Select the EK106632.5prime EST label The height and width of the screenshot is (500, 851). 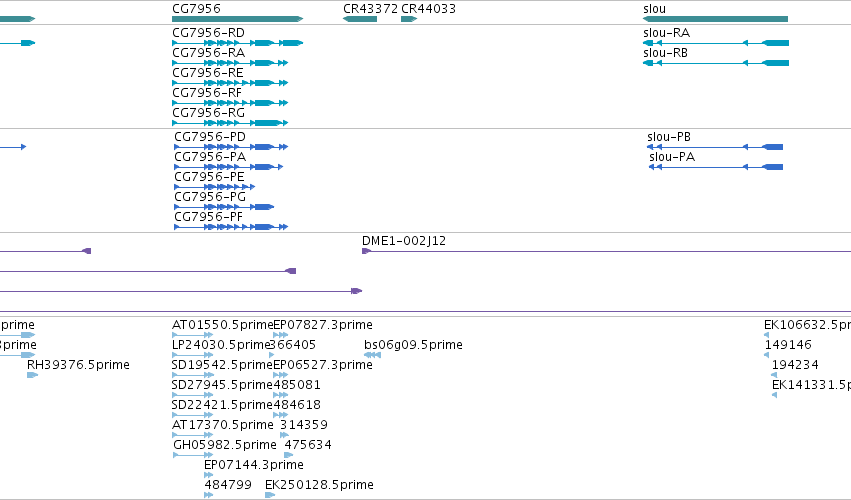807,325
